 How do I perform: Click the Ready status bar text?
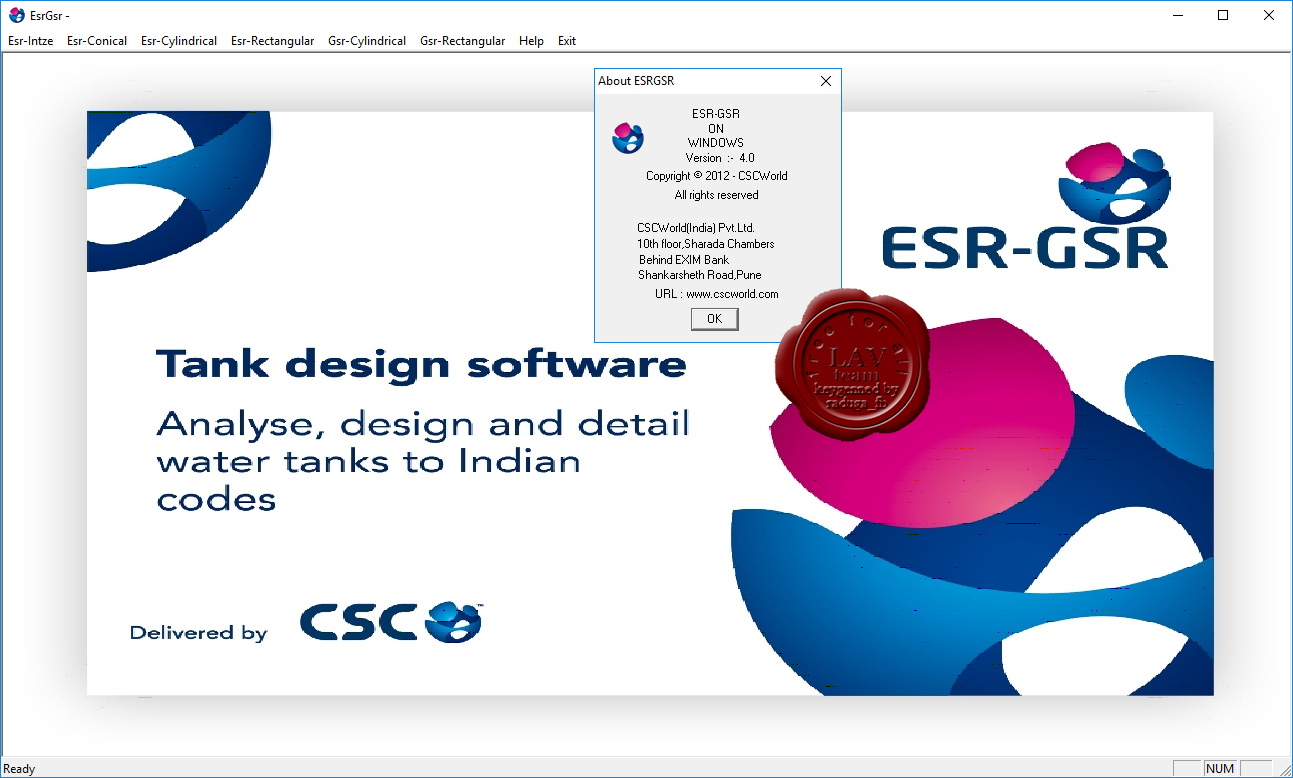point(19,769)
